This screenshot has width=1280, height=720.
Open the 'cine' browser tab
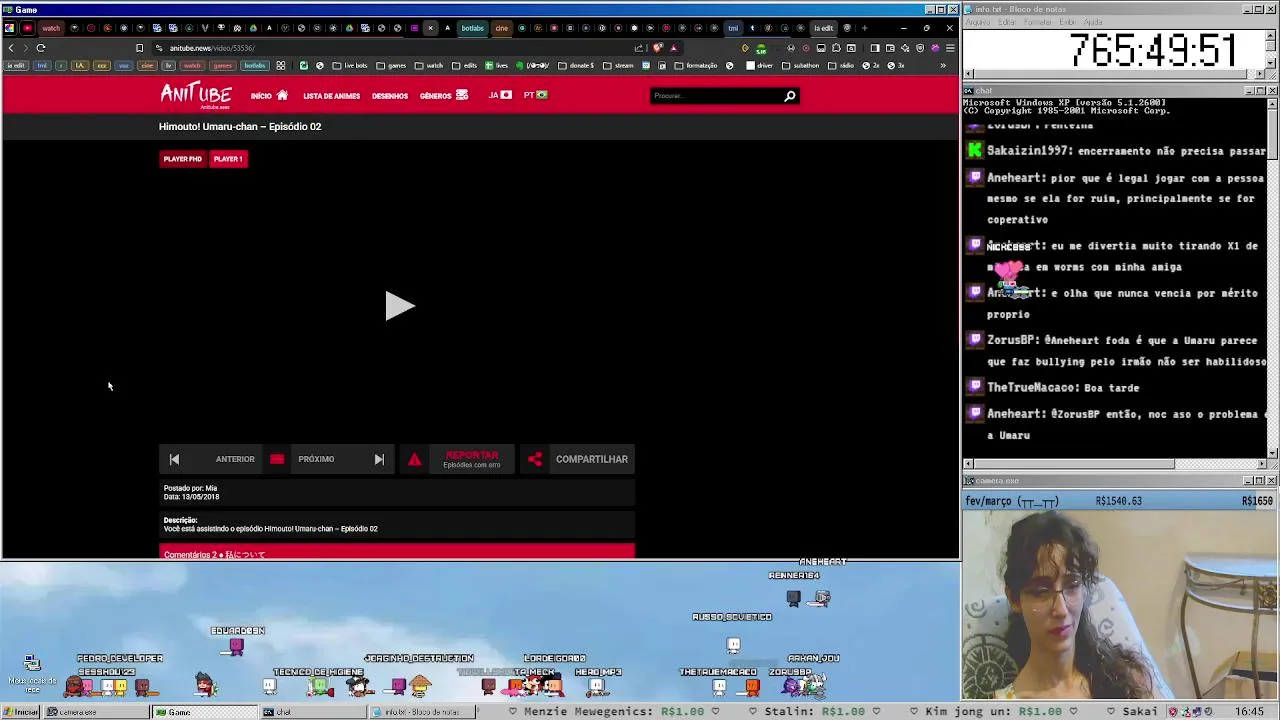[501, 28]
